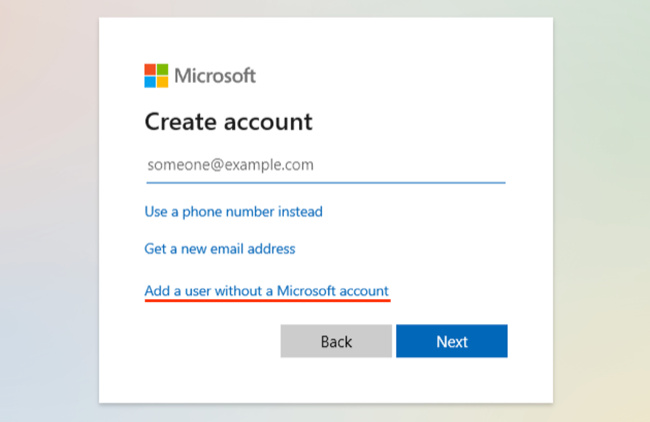The width and height of the screenshot is (650, 422).
Task: Focus the someone@example.com email field
Action: 325,165
